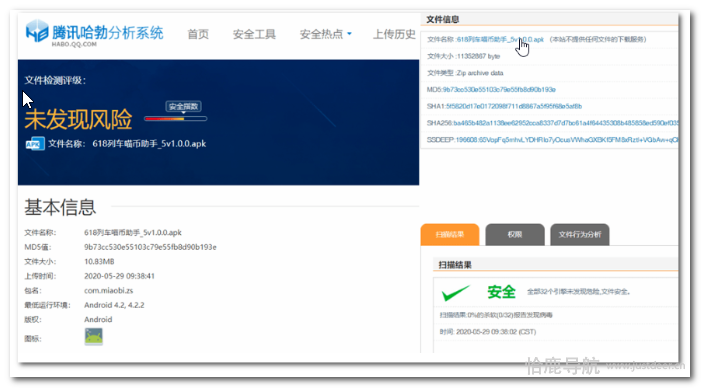Click file name value in 基本信息 section
Image resolution: width=701 pixels, height=388 pixels.
[133, 232]
